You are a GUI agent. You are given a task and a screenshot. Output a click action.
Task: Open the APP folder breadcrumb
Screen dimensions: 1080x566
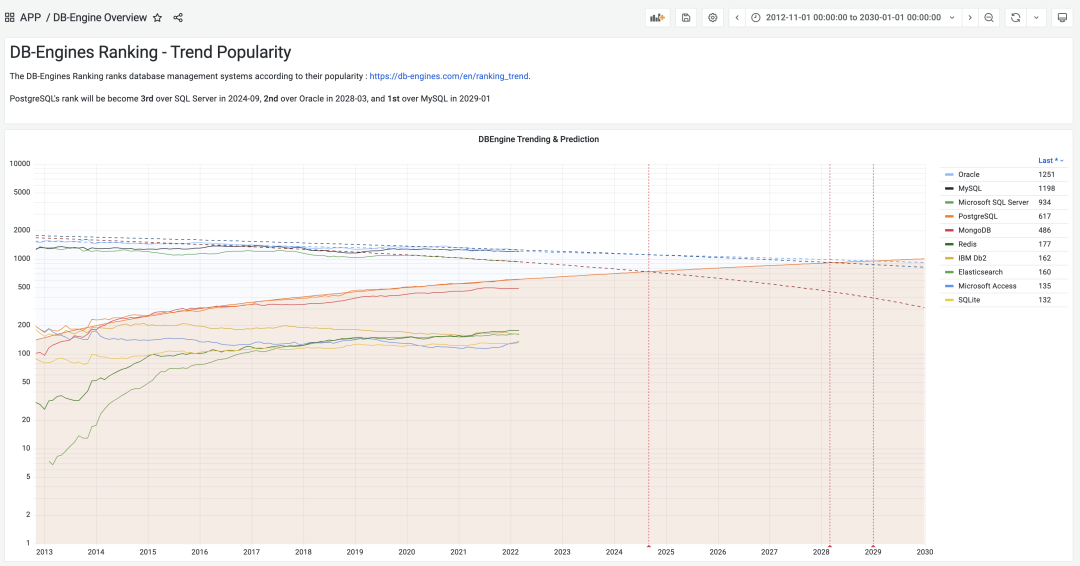click(x=30, y=18)
